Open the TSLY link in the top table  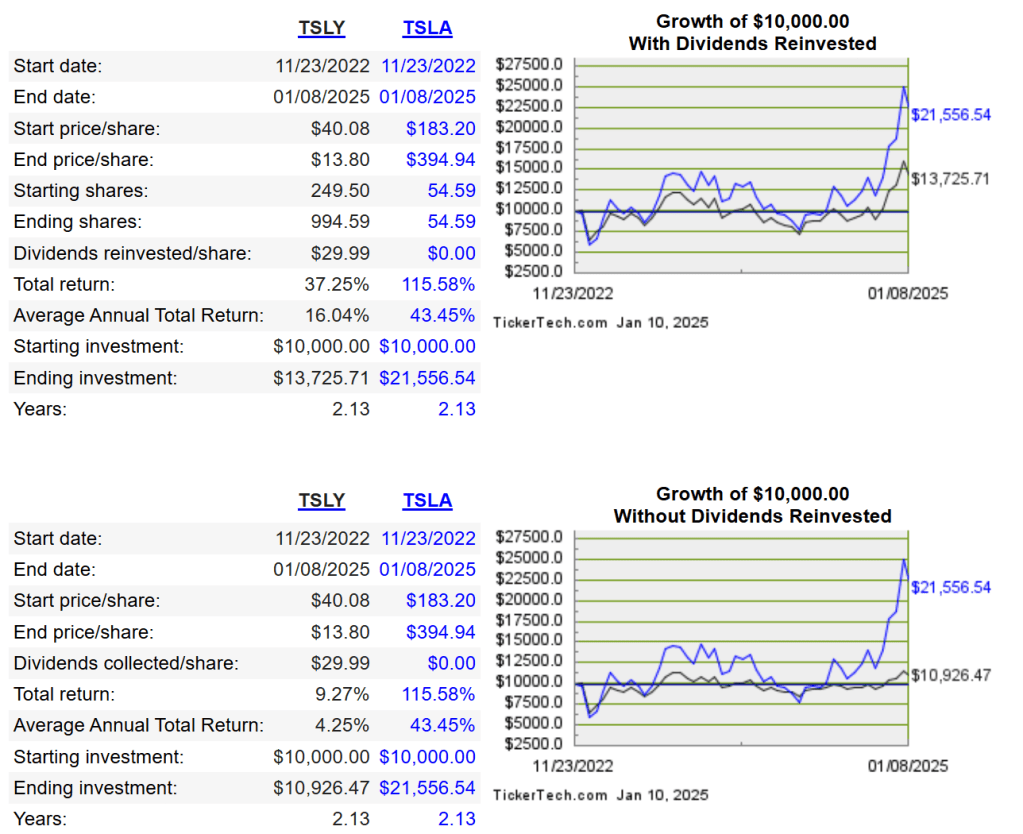click(321, 28)
